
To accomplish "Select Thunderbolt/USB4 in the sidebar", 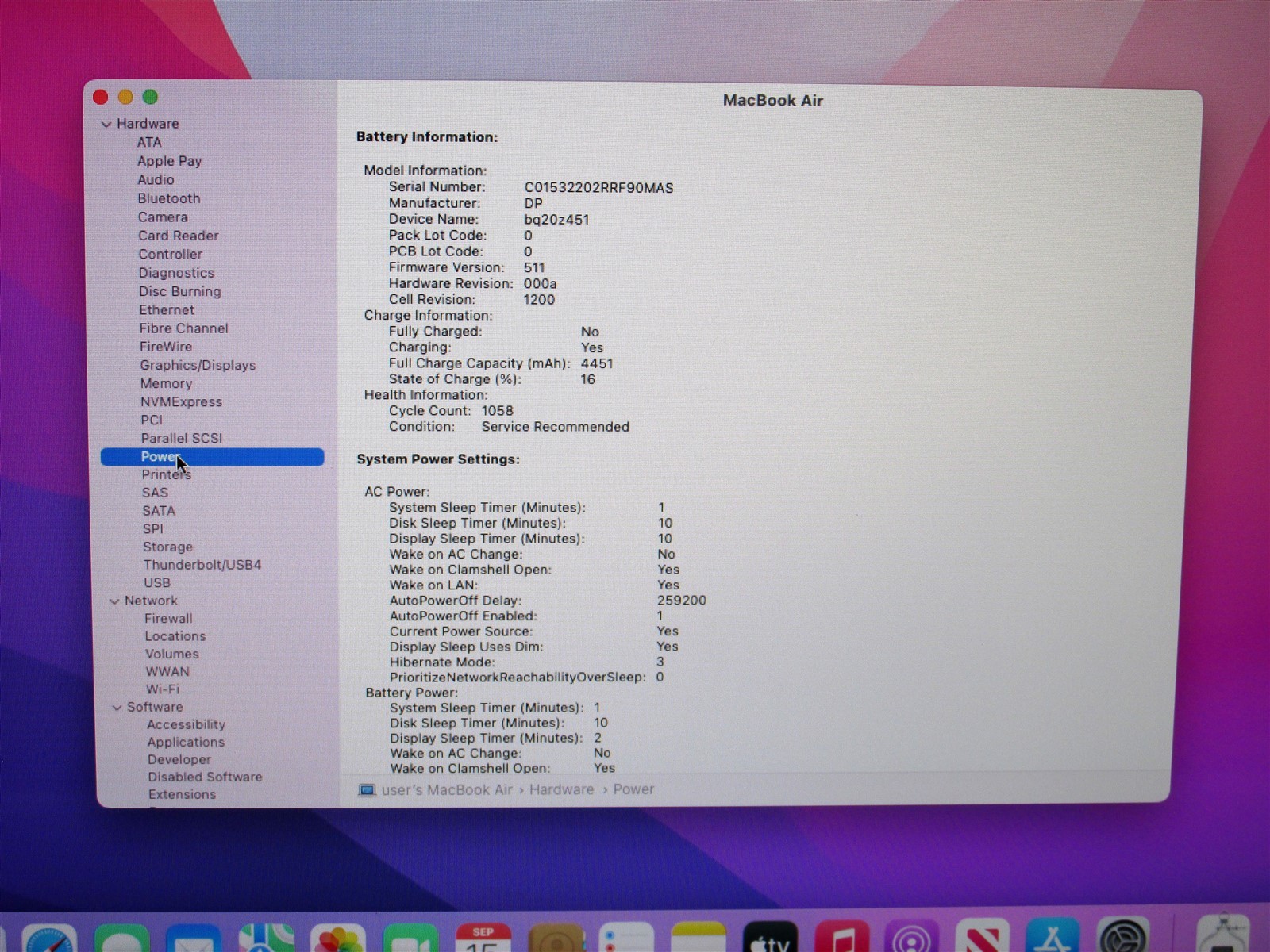I will click(202, 565).
